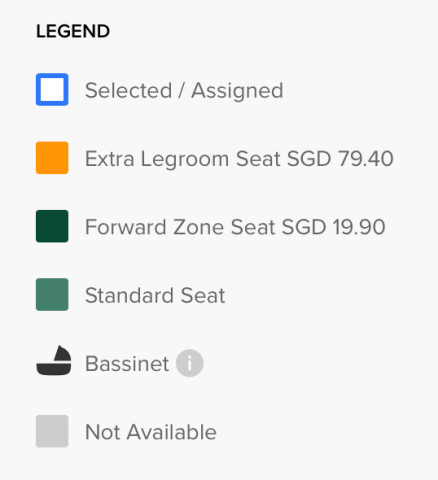The width and height of the screenshot is (438, 480).
Task: Click the word 'Available' in the legend
Action: click(172, 432)
